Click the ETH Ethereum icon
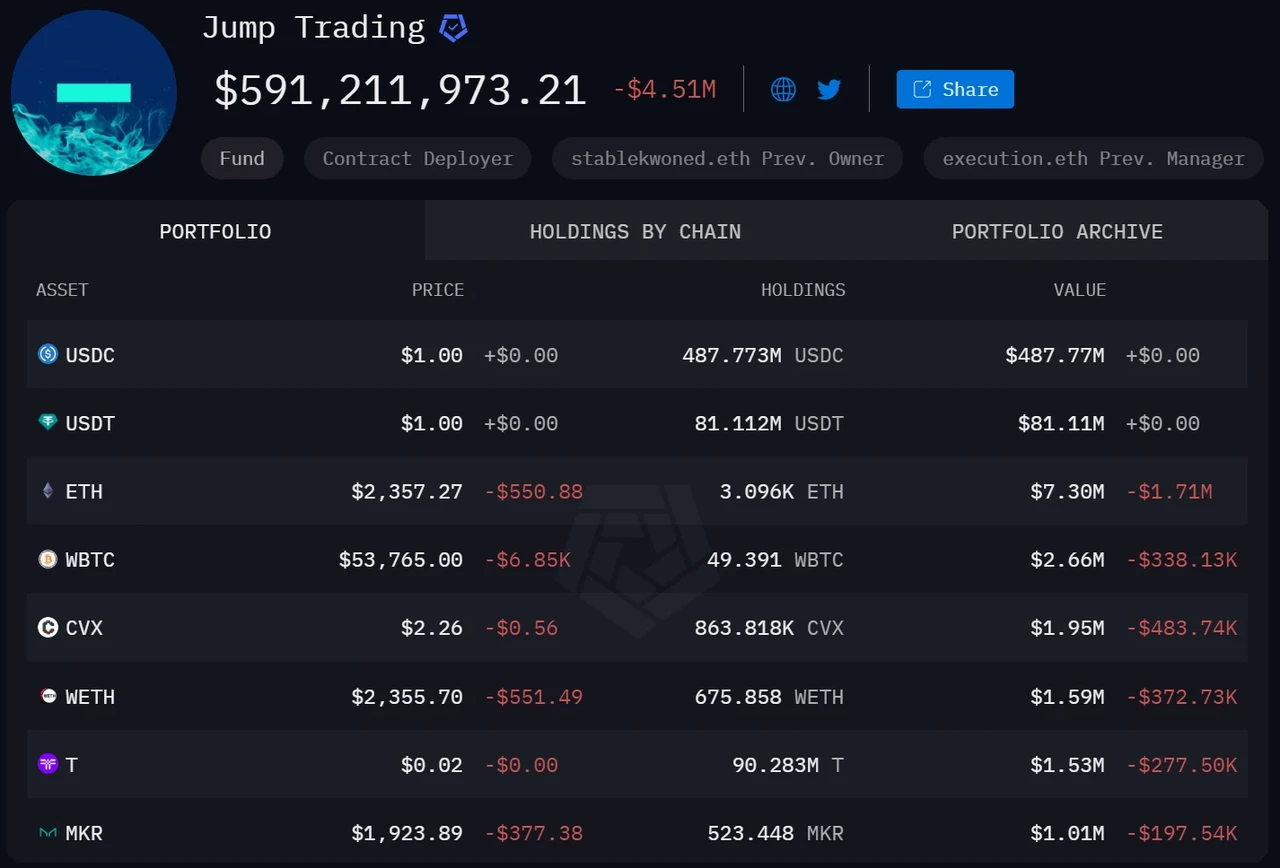 pyautogui.click(x=48, y=491)
